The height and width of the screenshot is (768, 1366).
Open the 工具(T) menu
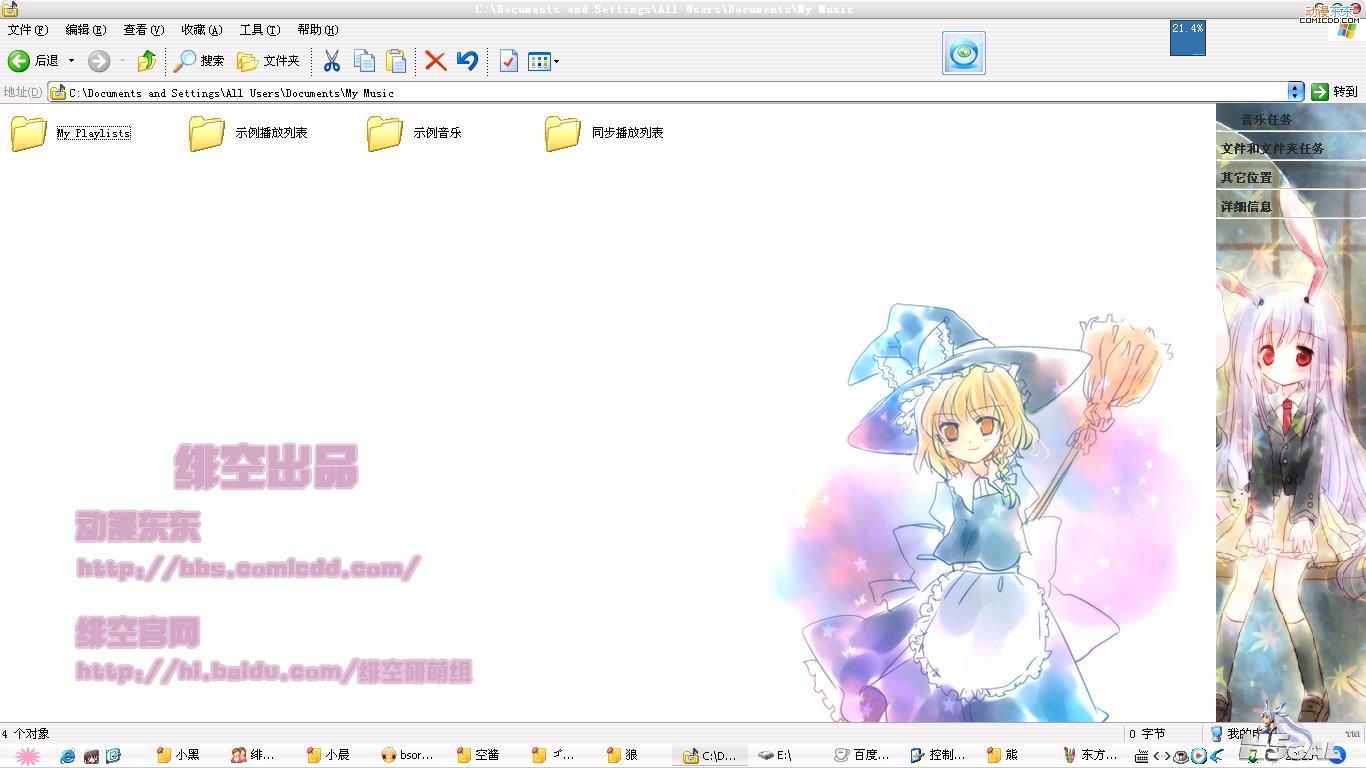tap(260, 30)
